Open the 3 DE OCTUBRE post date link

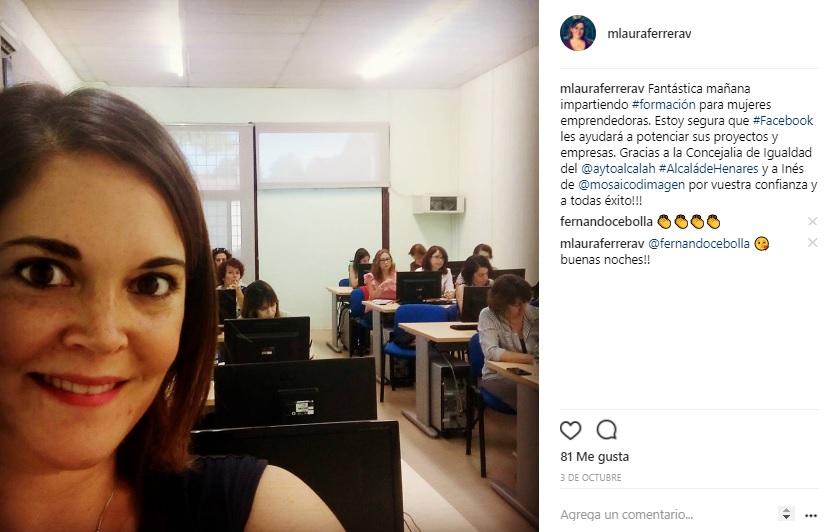point(591,478)
